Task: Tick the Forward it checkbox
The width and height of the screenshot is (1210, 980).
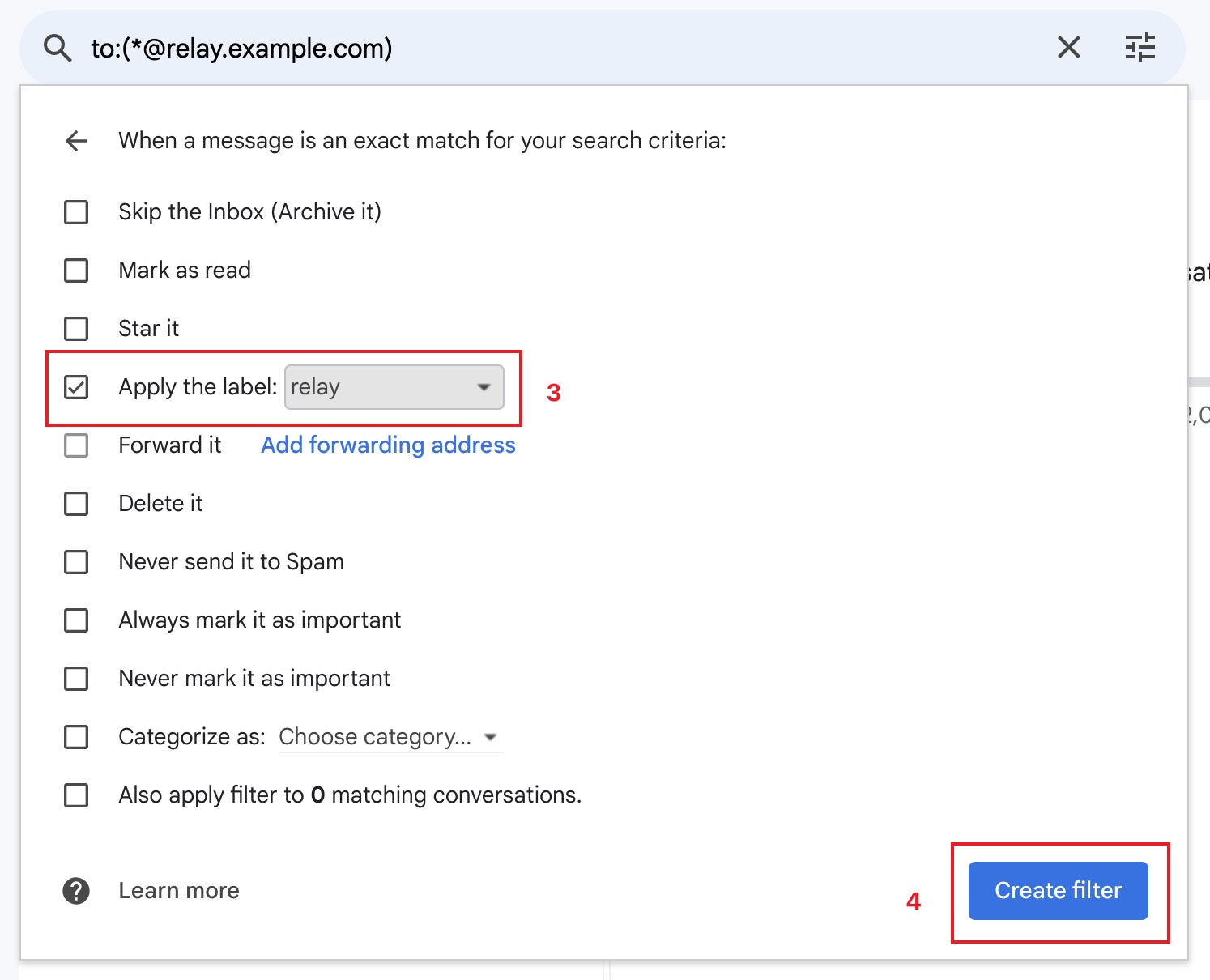Action: tap(76, 445)
